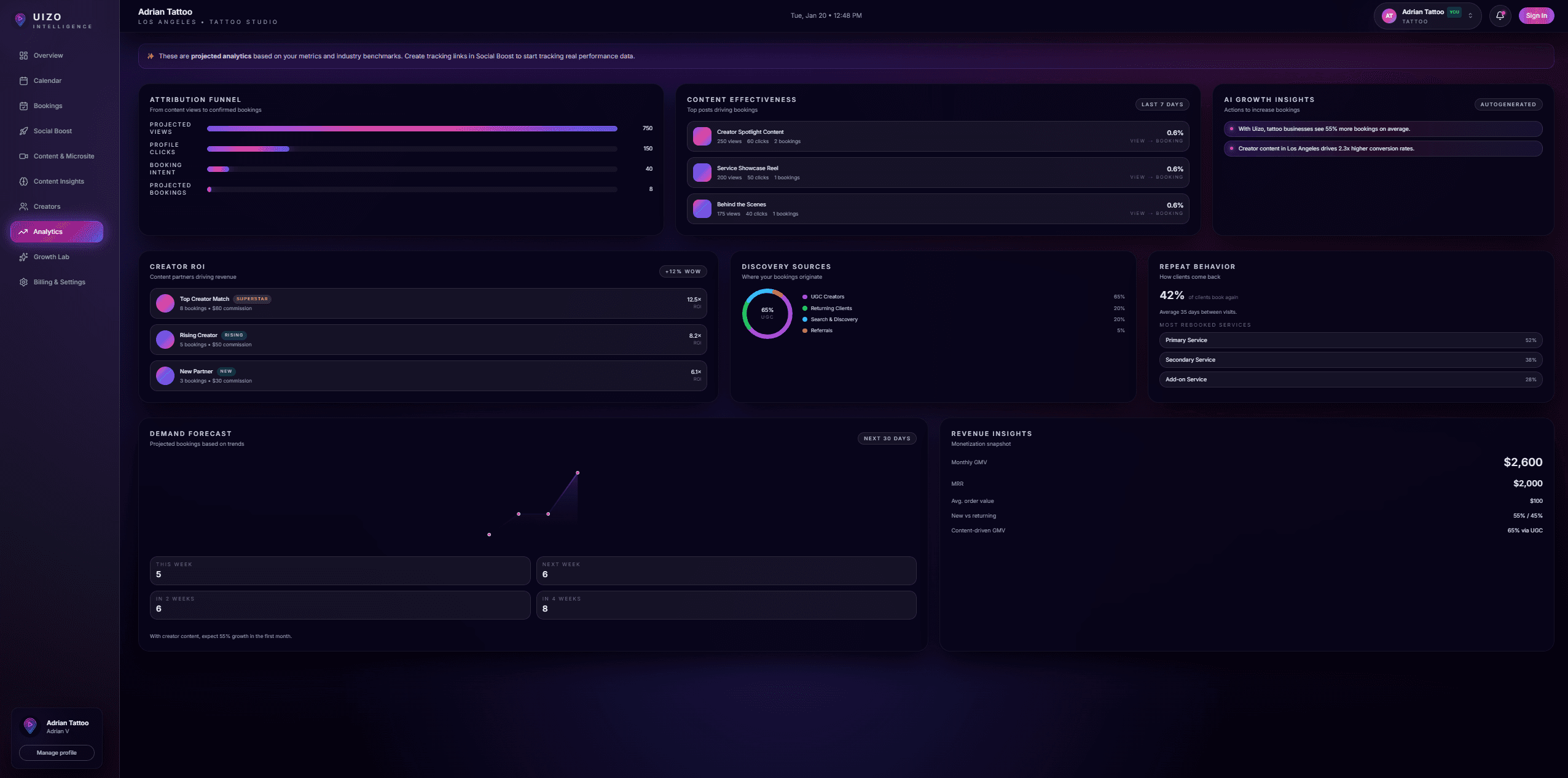Image resolution: width=1568 pixels, height=778 pixels.
Task: Open the Overview section from the sidebar
Action: tap(25, 55)
